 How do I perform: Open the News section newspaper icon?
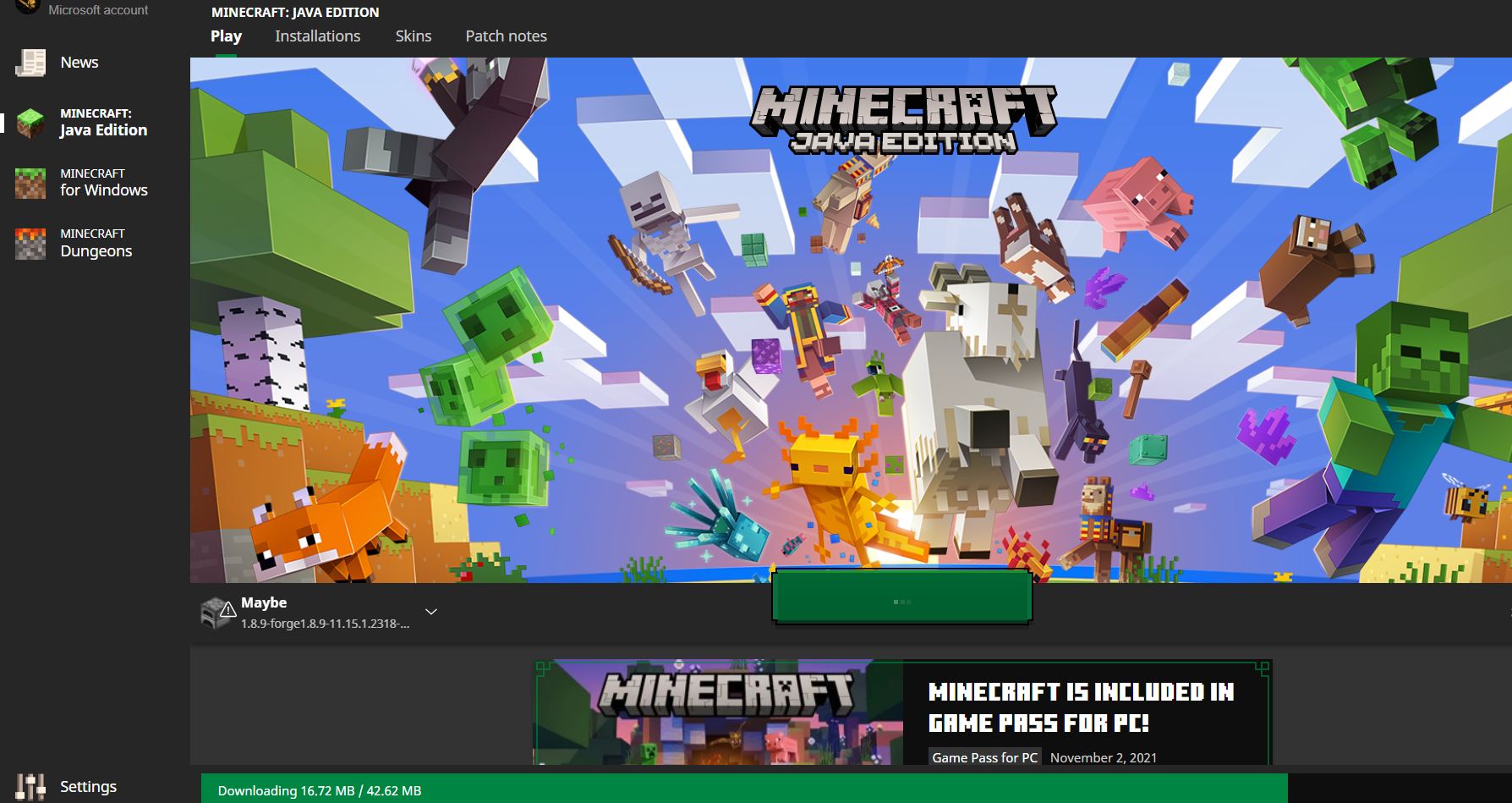(x=31, y=63)
